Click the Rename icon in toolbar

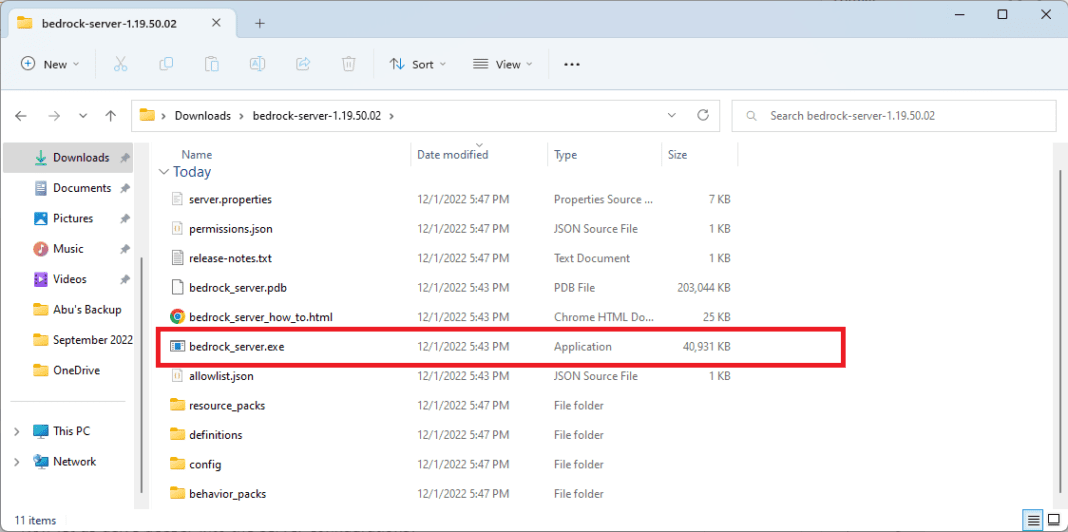tap(257, 64)
